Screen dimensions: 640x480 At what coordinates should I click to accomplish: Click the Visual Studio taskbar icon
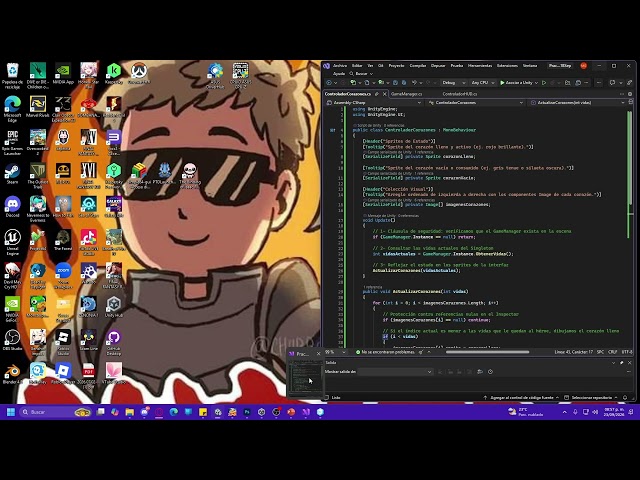click(306, 412)
